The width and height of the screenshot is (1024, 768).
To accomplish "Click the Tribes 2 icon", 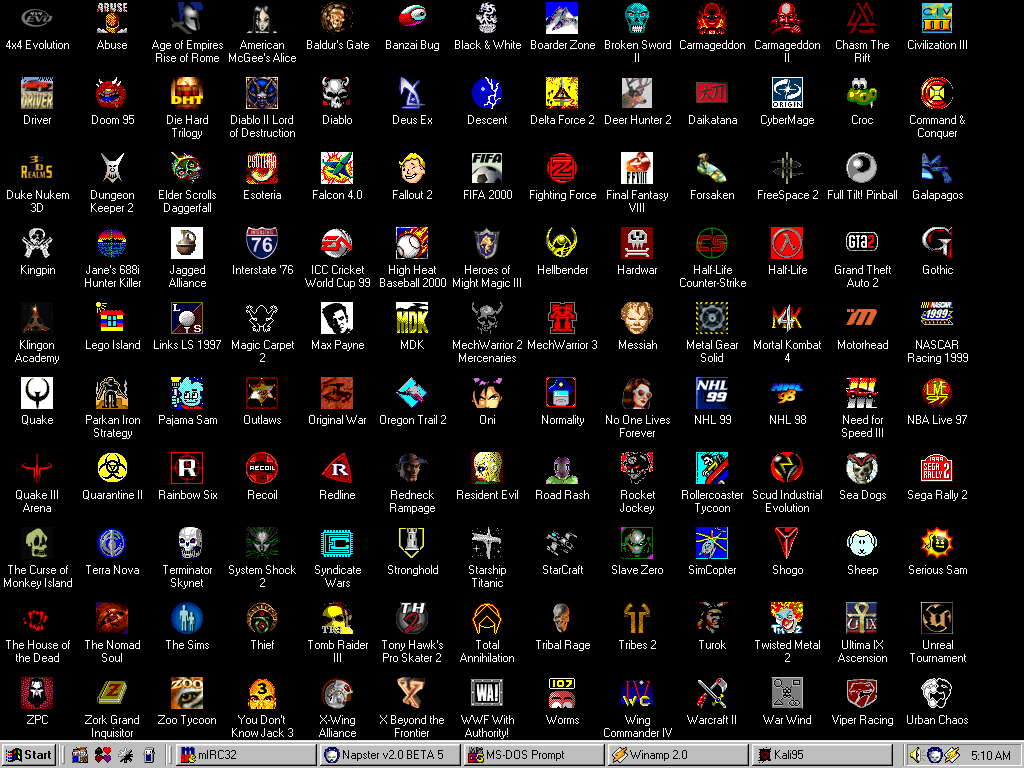I will pos(637,618).
